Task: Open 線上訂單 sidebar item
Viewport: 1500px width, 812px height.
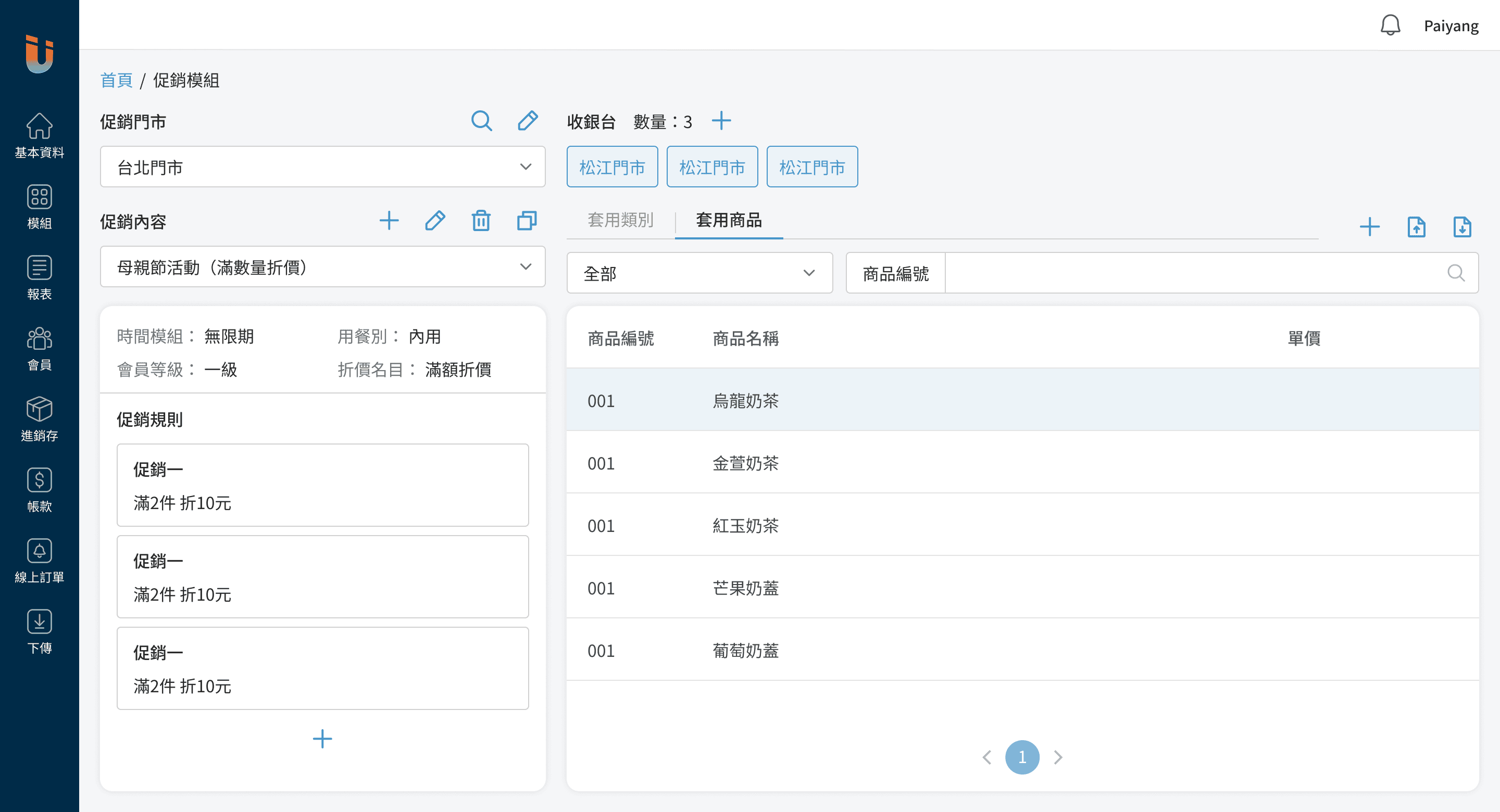Action: (x=40, y=561)
